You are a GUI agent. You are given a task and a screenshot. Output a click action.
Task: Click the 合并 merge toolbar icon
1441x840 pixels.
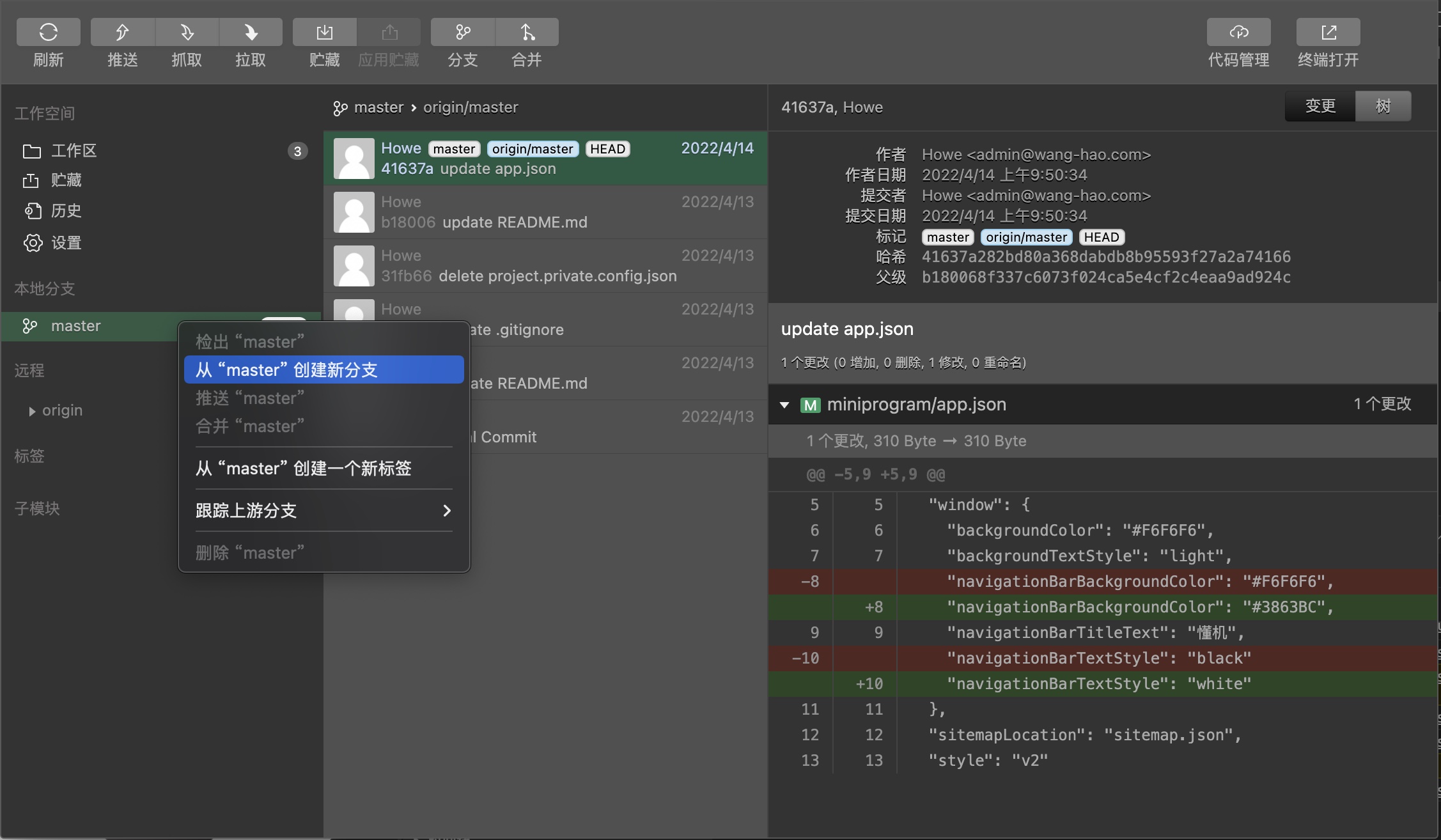[x=527, y=32]
